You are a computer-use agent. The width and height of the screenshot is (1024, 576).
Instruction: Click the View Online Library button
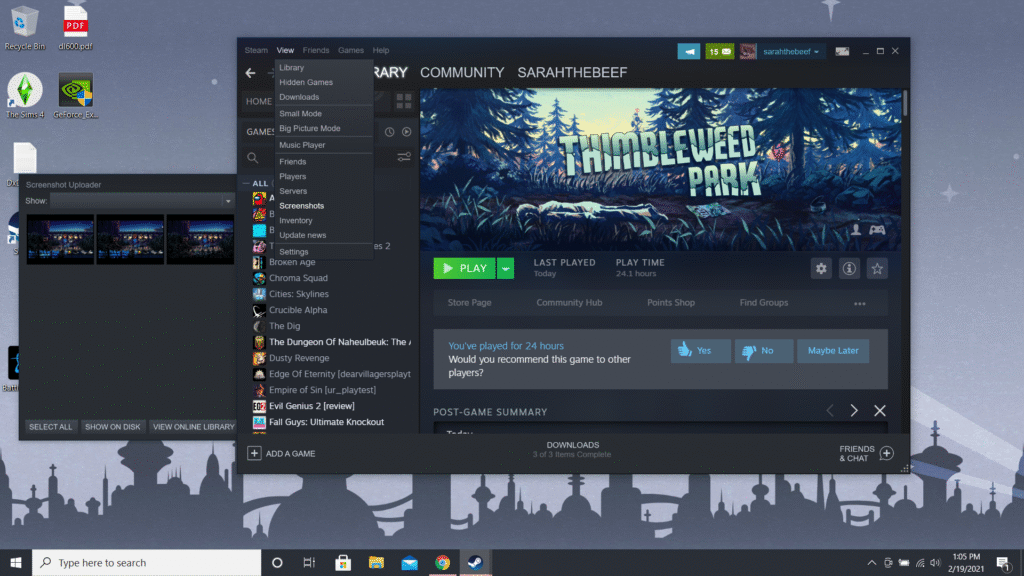tap(193, 427)
